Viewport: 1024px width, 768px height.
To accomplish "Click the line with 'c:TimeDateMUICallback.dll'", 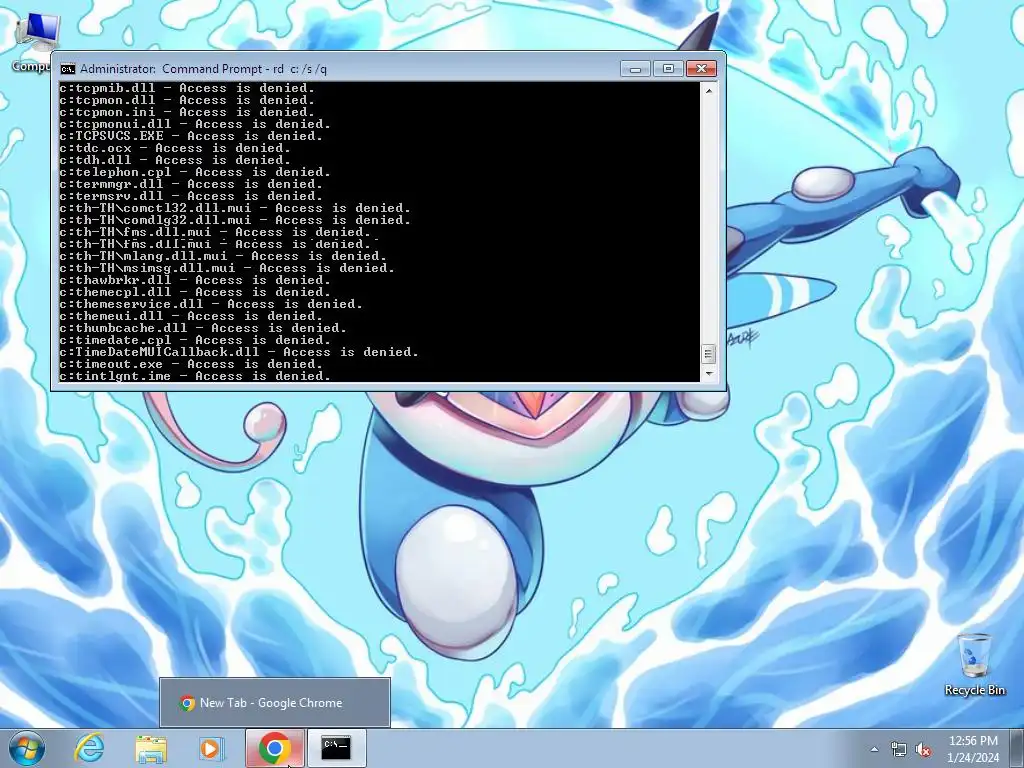I will tap(239, 352).
